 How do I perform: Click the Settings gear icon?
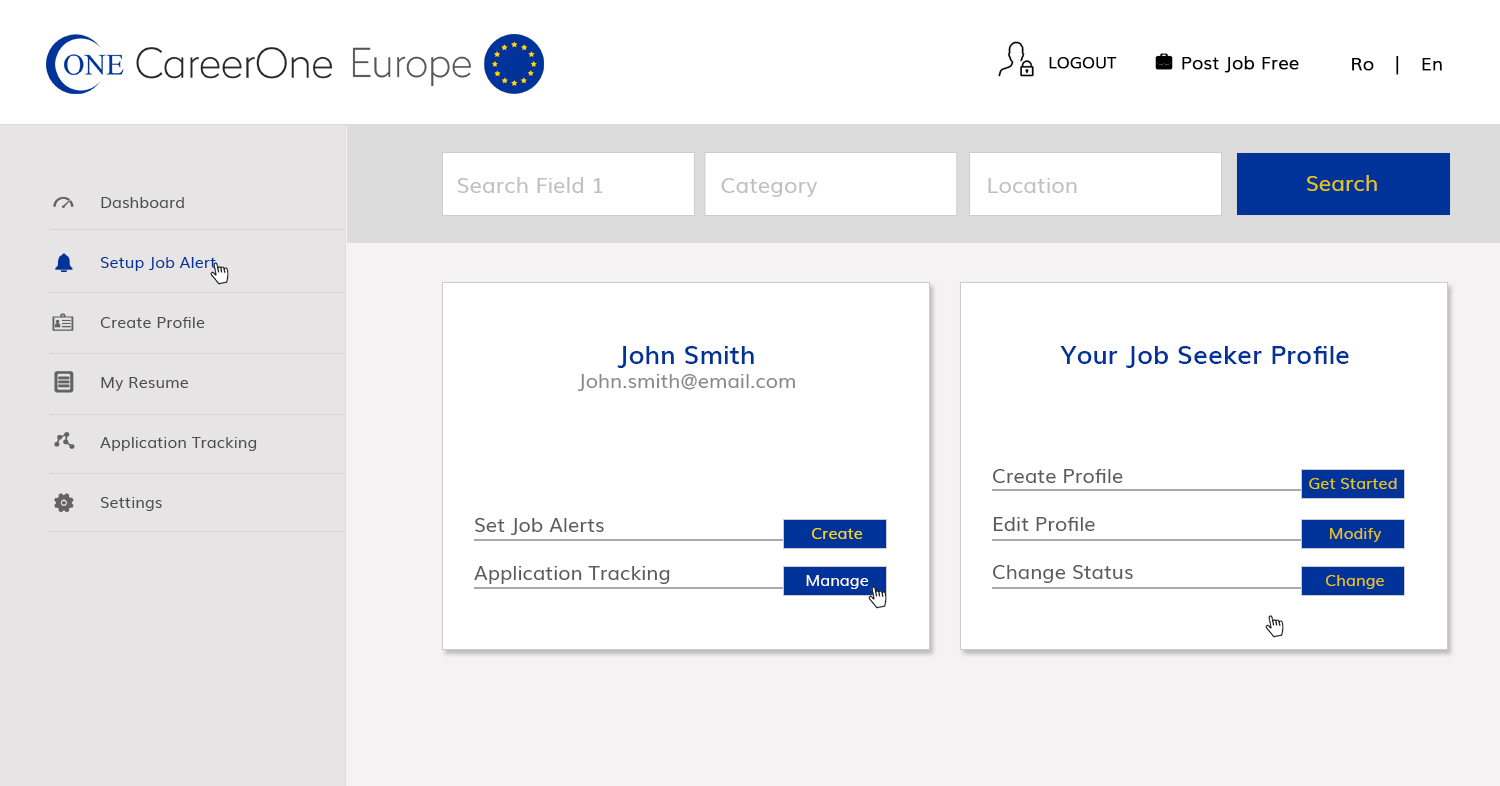64,503
